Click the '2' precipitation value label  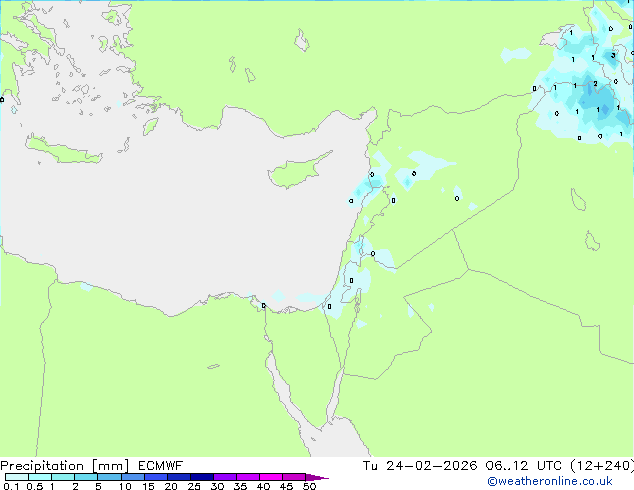click(x=595, y=84)
